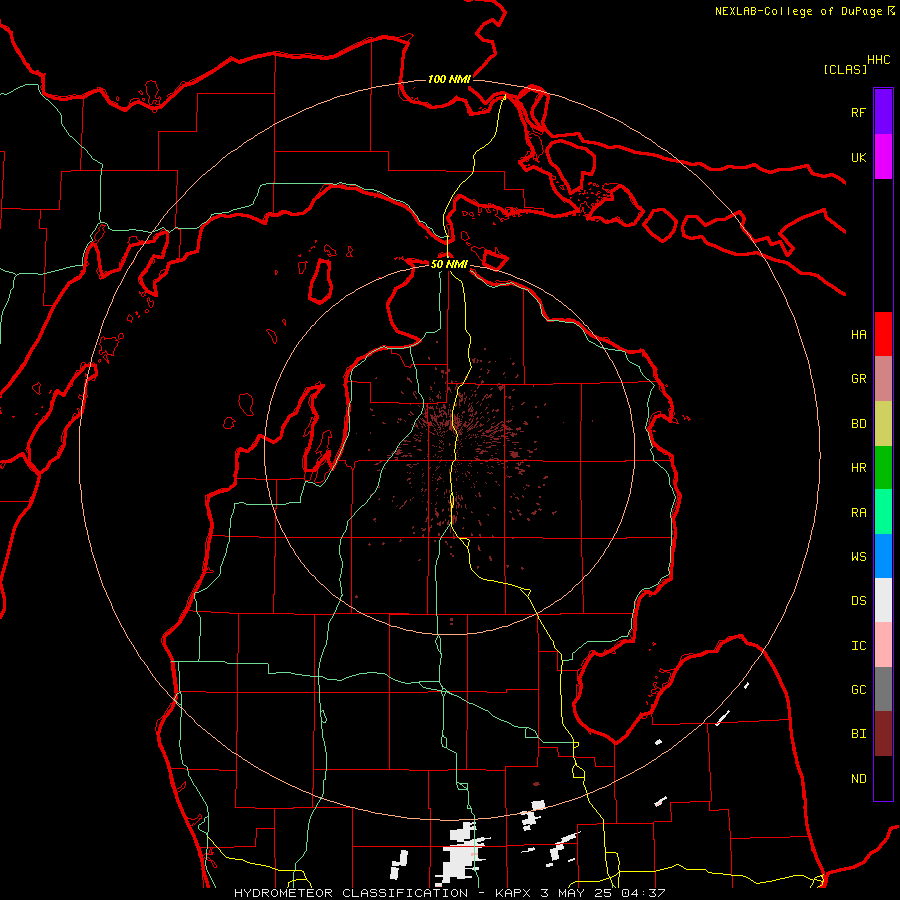Click the 'RA' legend label
The image size is (900, 900).
pyautogui.click(x=858, y=513)
